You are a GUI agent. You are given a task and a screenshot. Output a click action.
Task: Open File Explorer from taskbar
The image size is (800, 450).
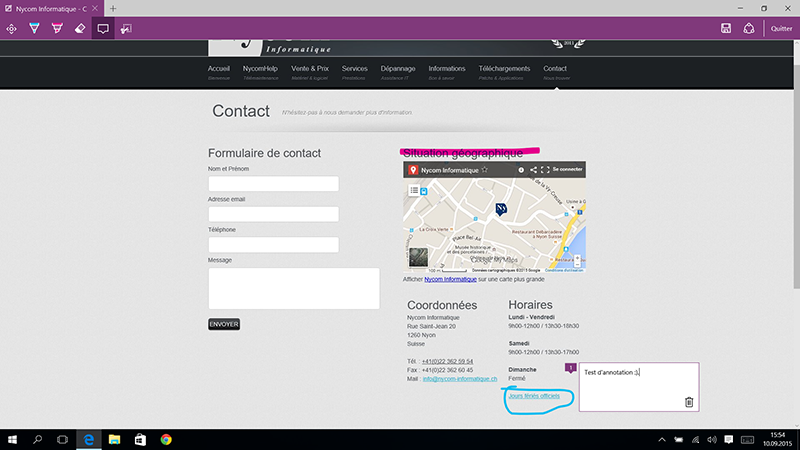pos(114,439)
